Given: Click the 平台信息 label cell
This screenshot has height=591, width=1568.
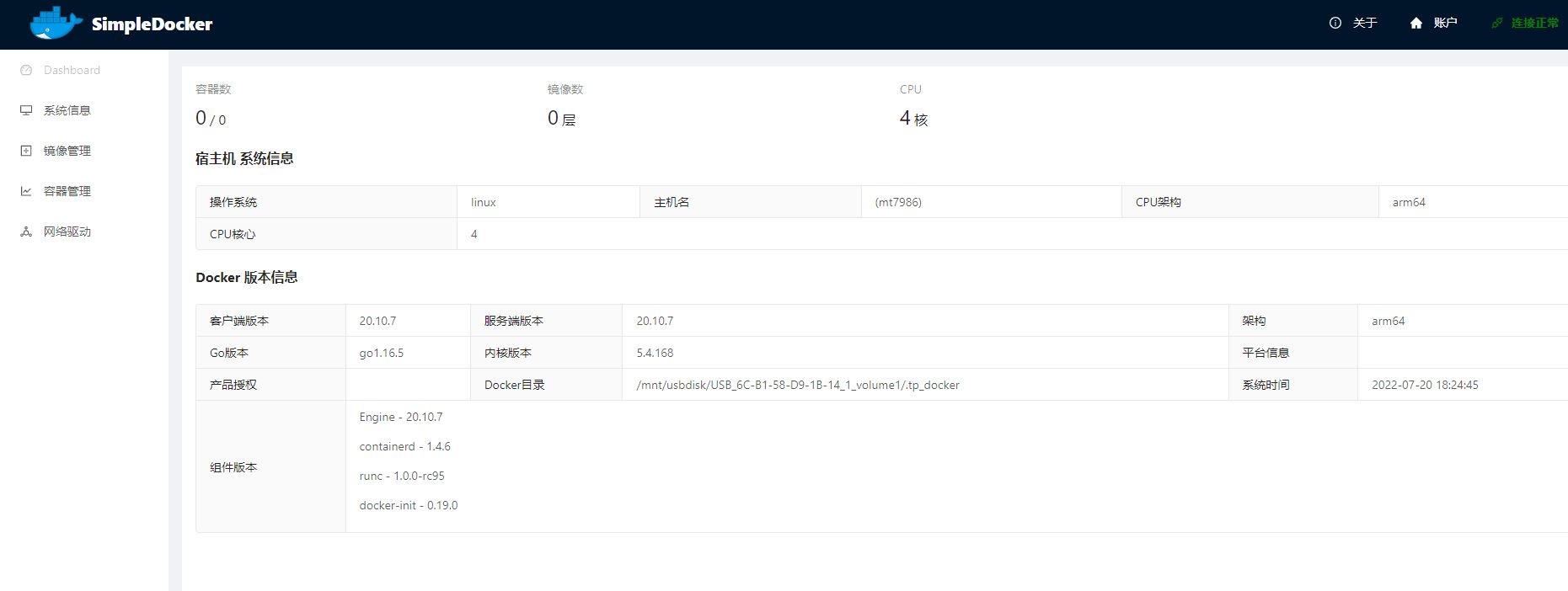Looking at the screenshot, I should point(1293,353).
